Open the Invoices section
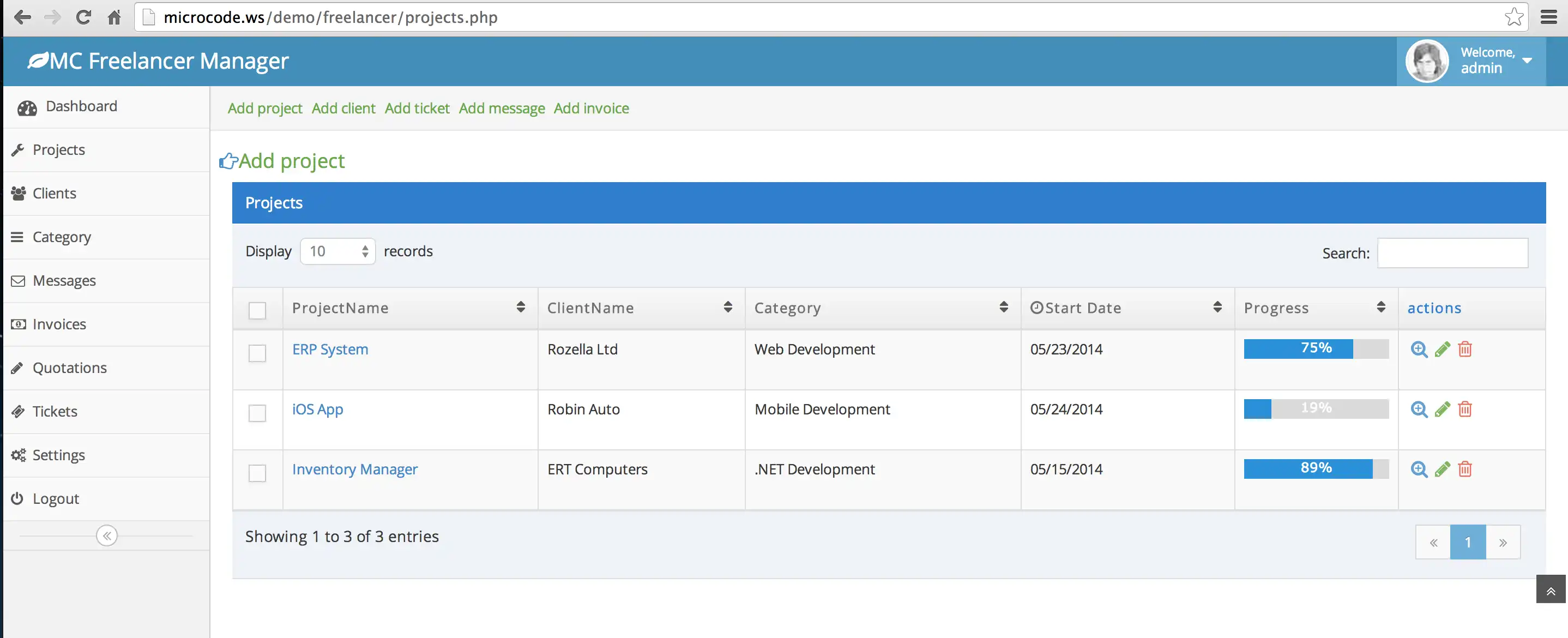Viewport: 1568px width, 638px height. 60,324
